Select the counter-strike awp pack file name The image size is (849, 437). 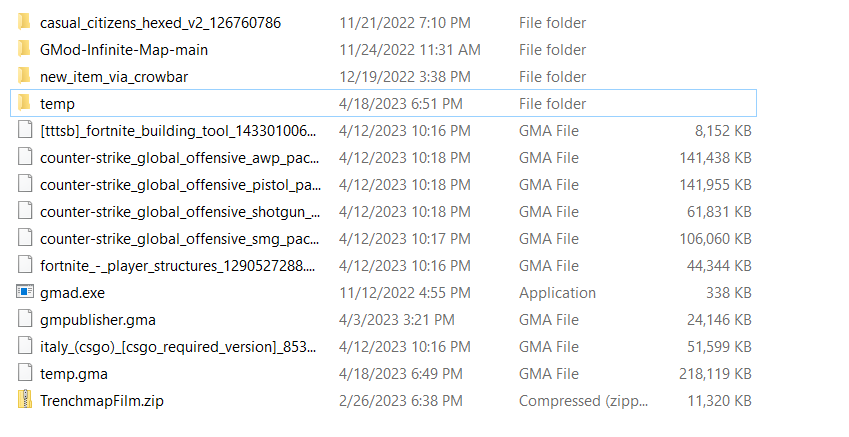pyautogui.click(x=180, y=158)
